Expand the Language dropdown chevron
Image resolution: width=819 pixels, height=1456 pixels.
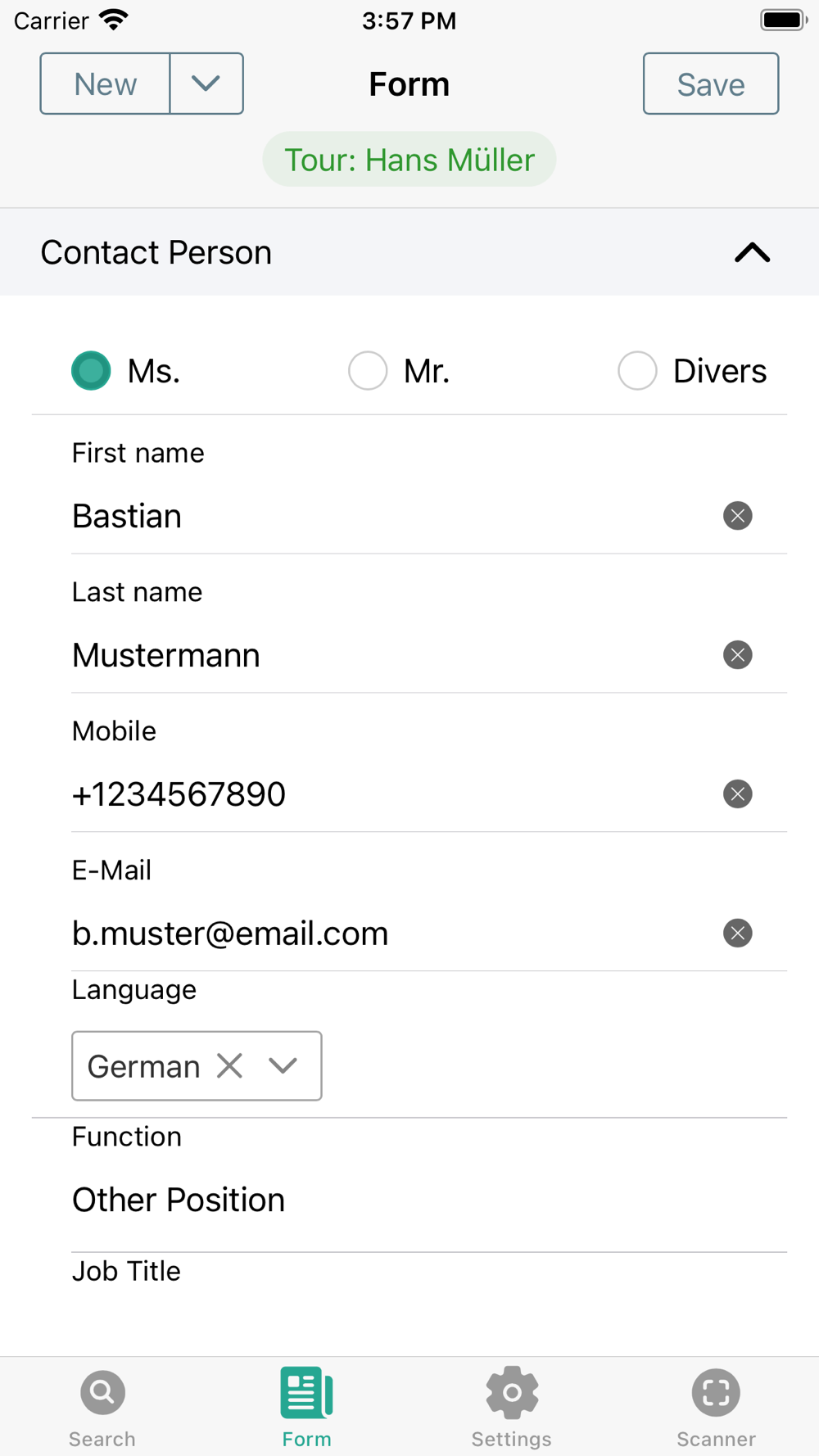283,1065
